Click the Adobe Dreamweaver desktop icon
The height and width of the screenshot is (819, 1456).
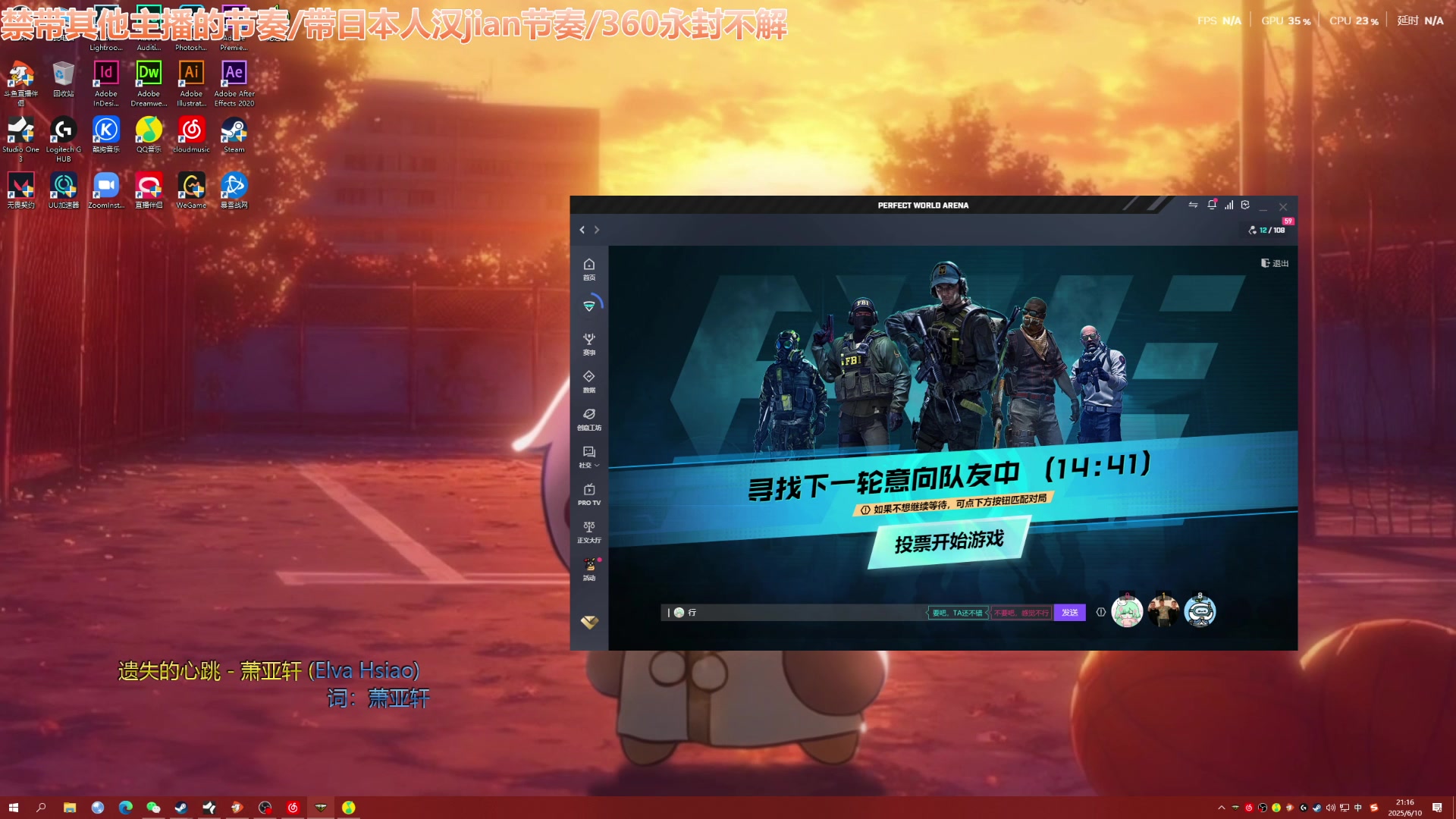[149, 83]
